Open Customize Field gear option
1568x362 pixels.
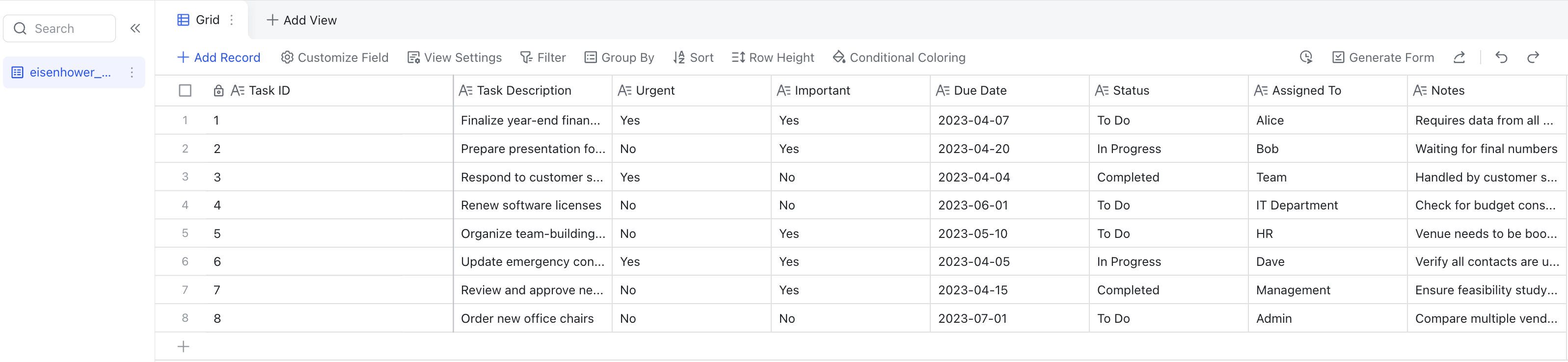(x=334, y=57)
